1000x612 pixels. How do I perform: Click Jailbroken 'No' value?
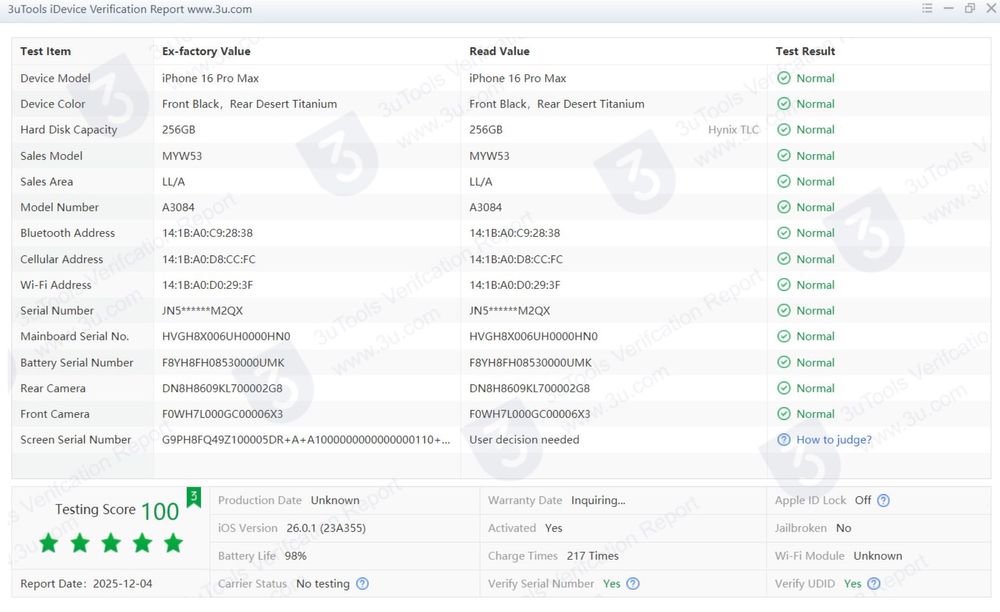(x=843, y=528)
